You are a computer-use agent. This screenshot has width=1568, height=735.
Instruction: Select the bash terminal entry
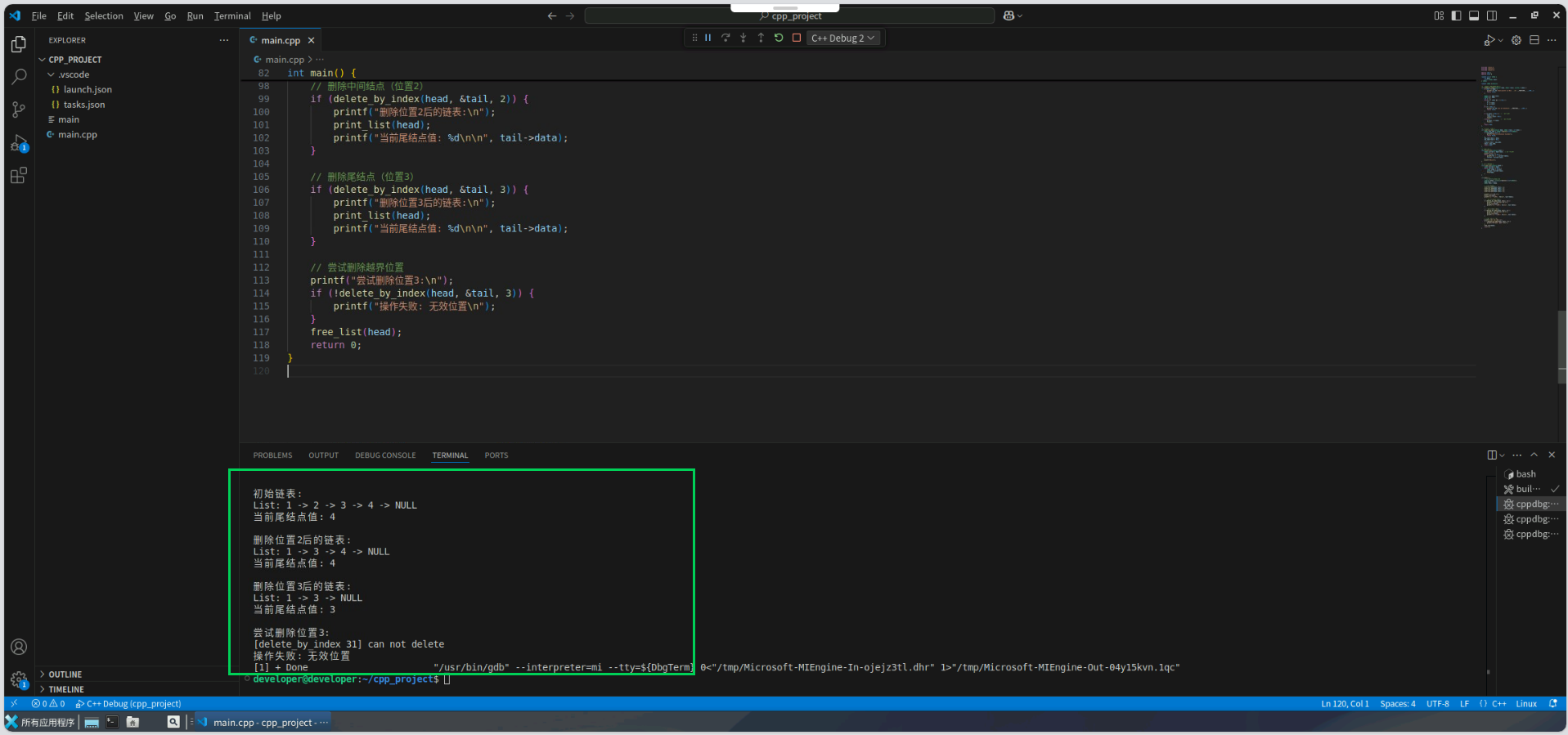(x=1529, y=474)
